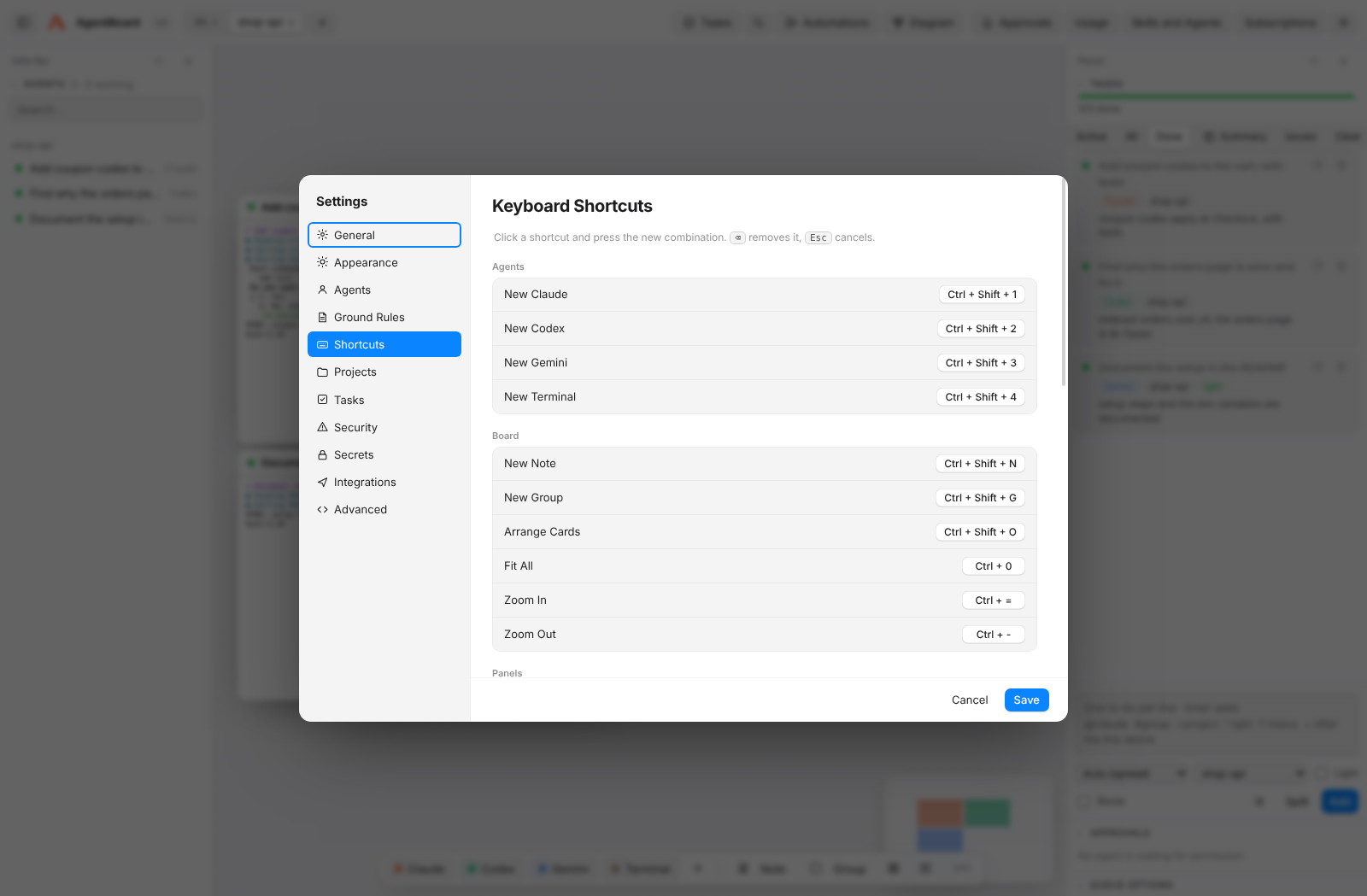
Task: Open the Agents person icon
Action: (x=322, y=290)
